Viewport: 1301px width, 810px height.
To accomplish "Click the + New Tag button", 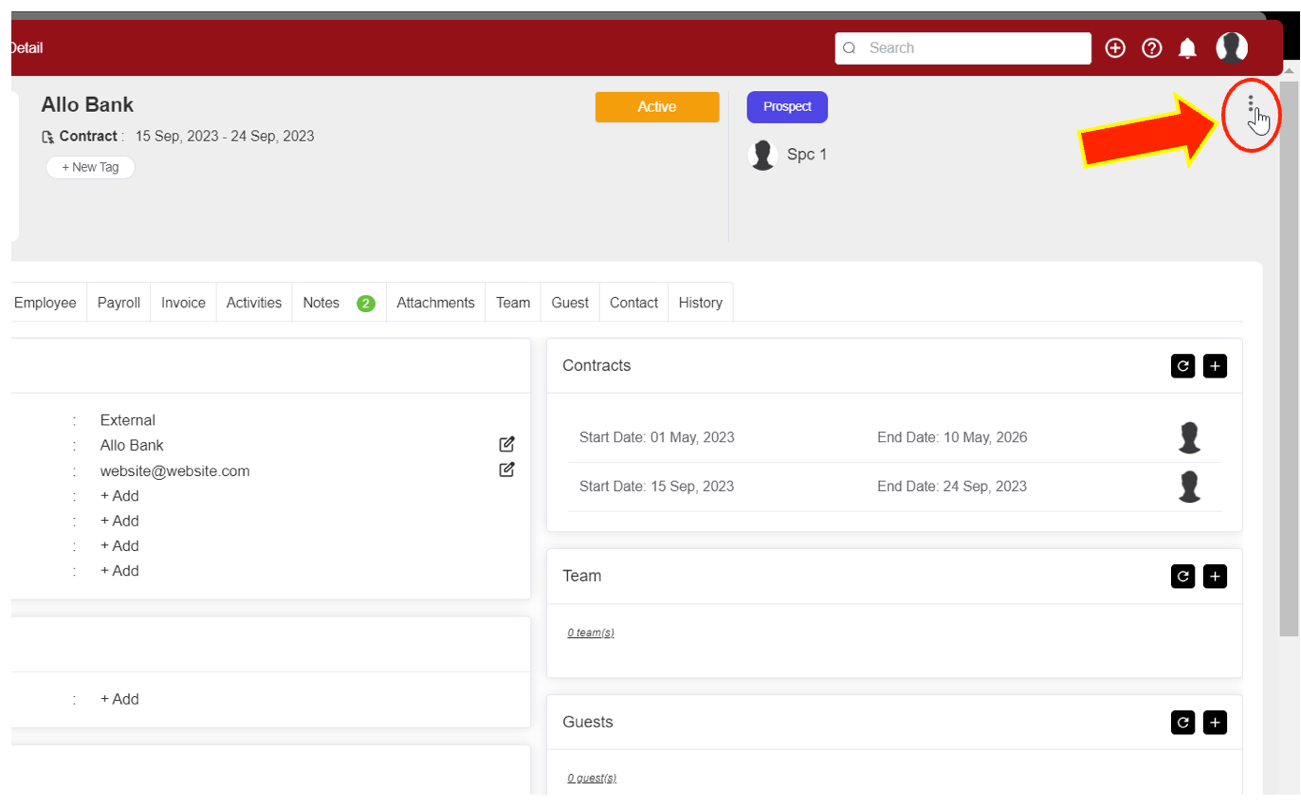I will point(90,167).
